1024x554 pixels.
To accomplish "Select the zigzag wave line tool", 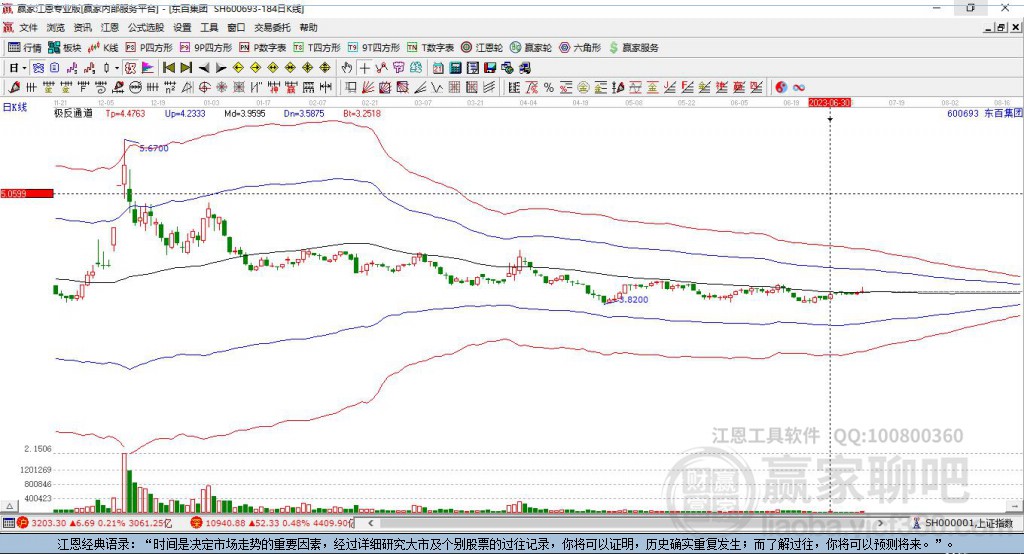I will (x=436, y=87).
